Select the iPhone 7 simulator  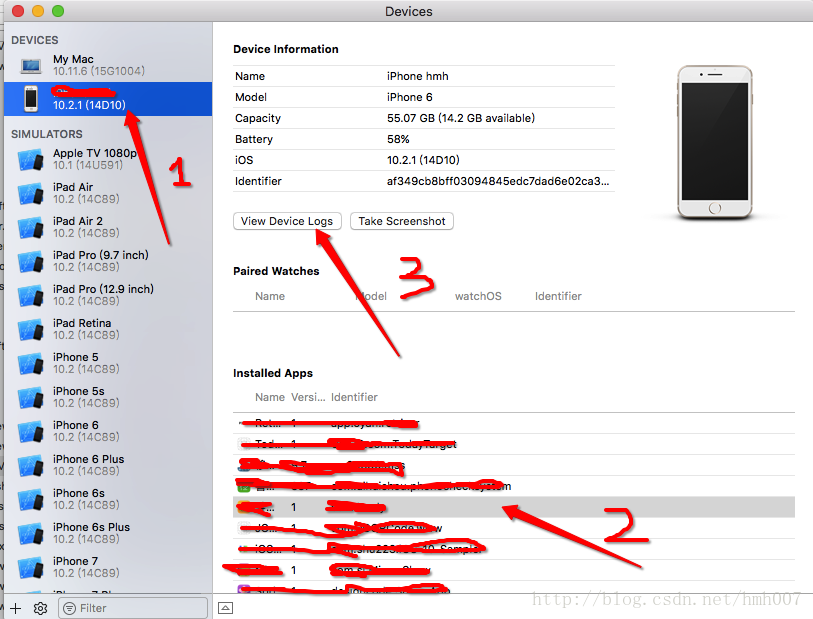coord(108,567)
